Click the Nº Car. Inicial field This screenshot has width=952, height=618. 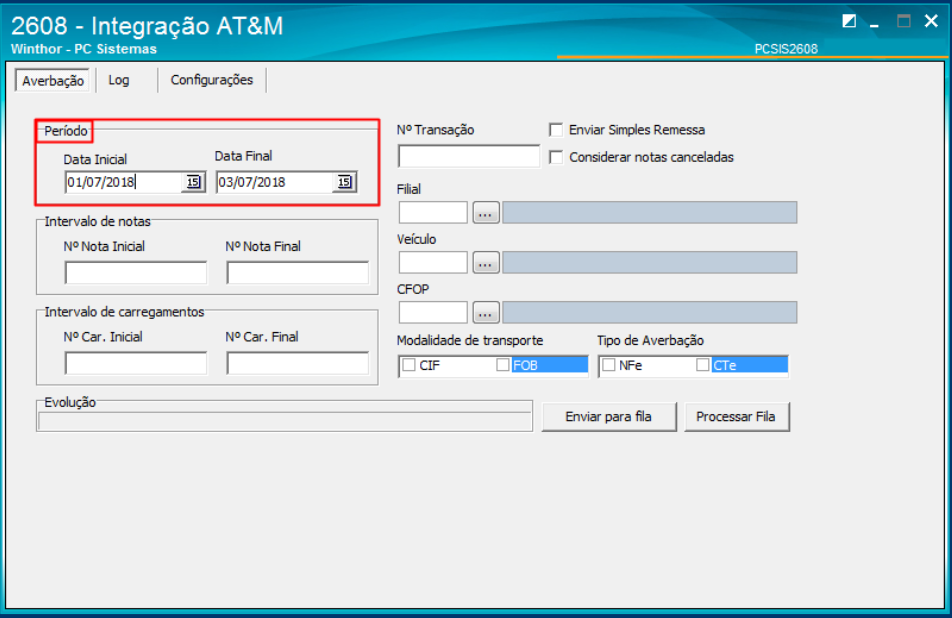tap(136, 363)
